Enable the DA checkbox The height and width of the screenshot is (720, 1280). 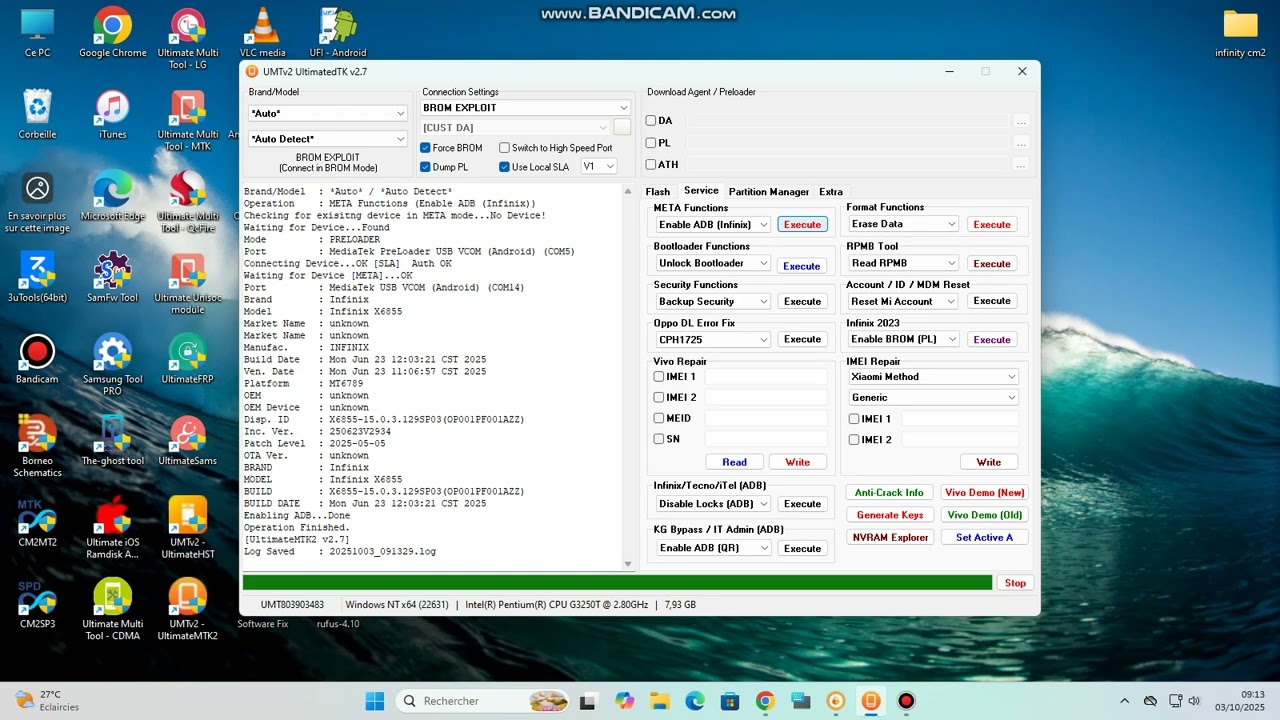pyautogui.click(x=651, y=121)
